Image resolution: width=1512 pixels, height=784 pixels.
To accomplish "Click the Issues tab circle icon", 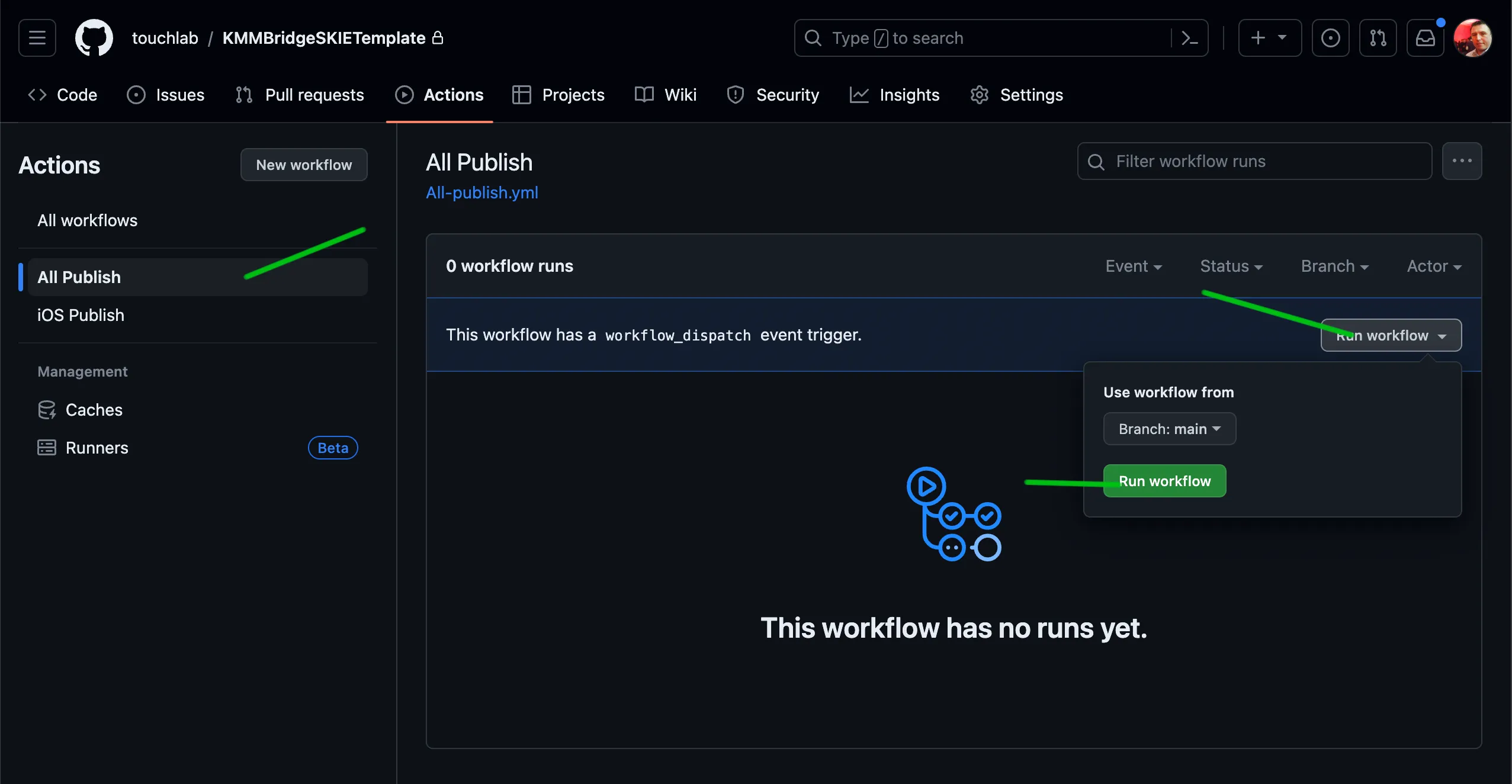I will (136, 95).
